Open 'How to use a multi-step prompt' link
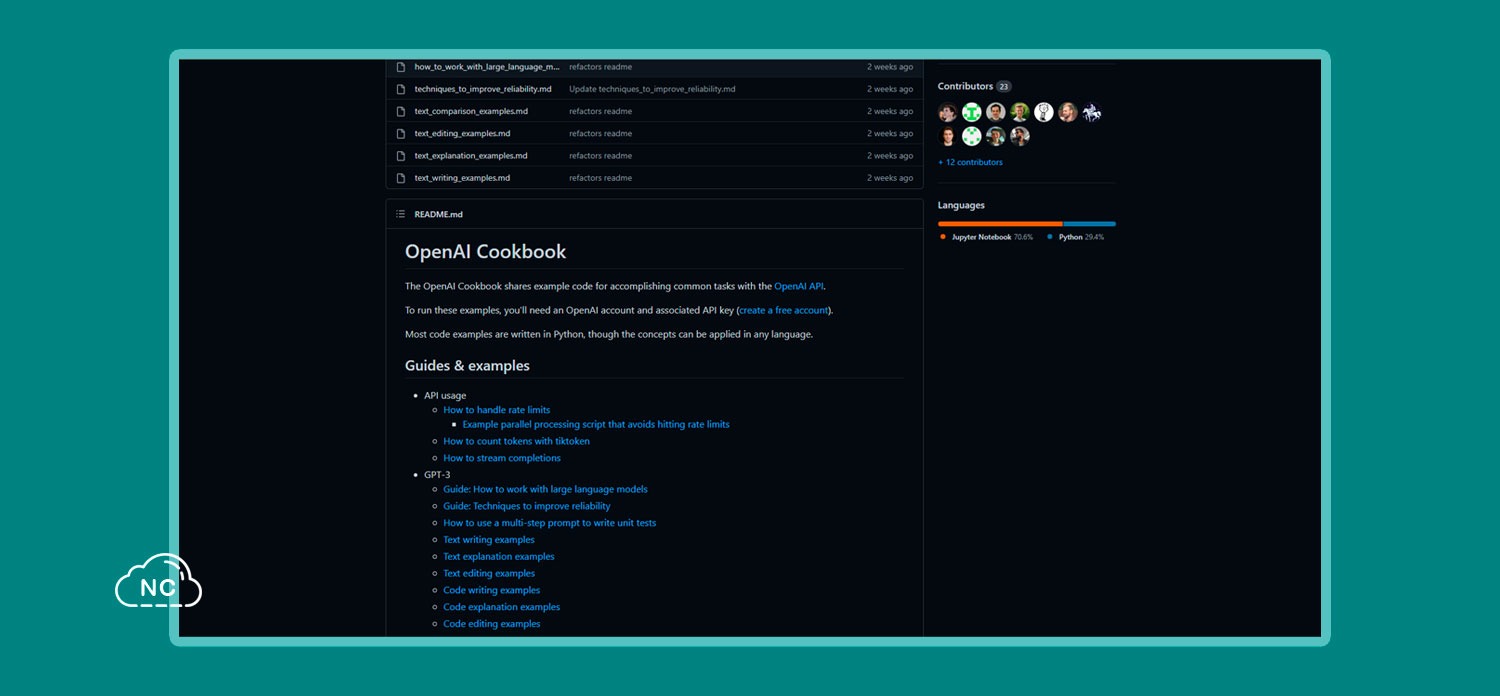 (x=550, y=523)
